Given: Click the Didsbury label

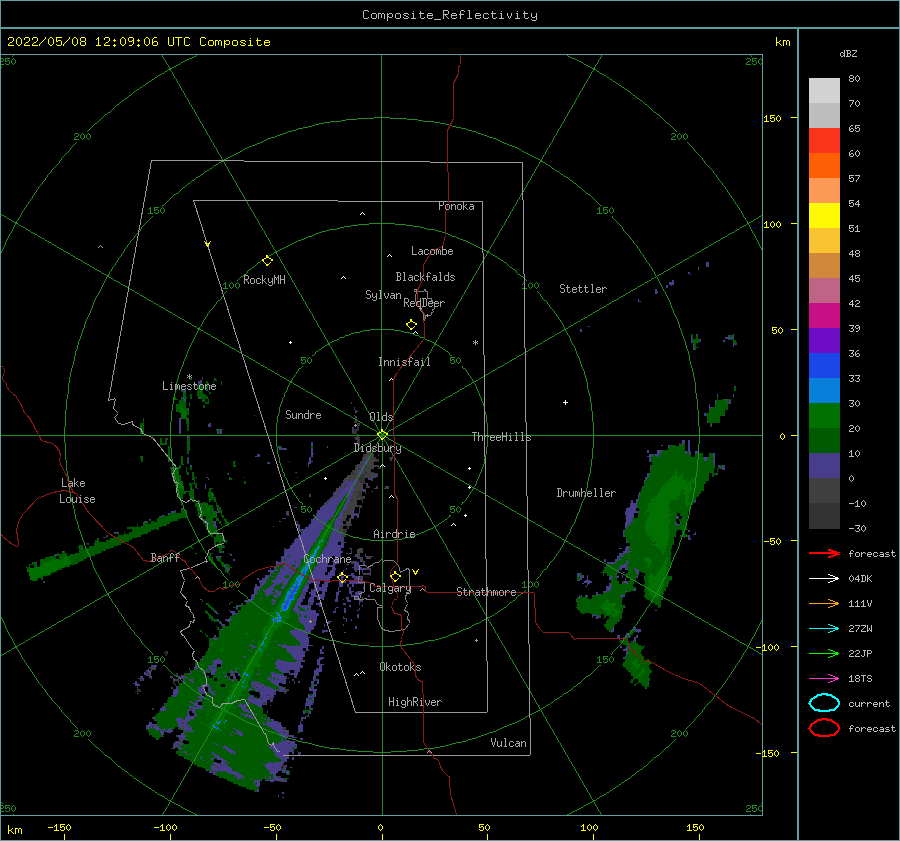Looking at the screenshot, I should [x=378, y=448].
